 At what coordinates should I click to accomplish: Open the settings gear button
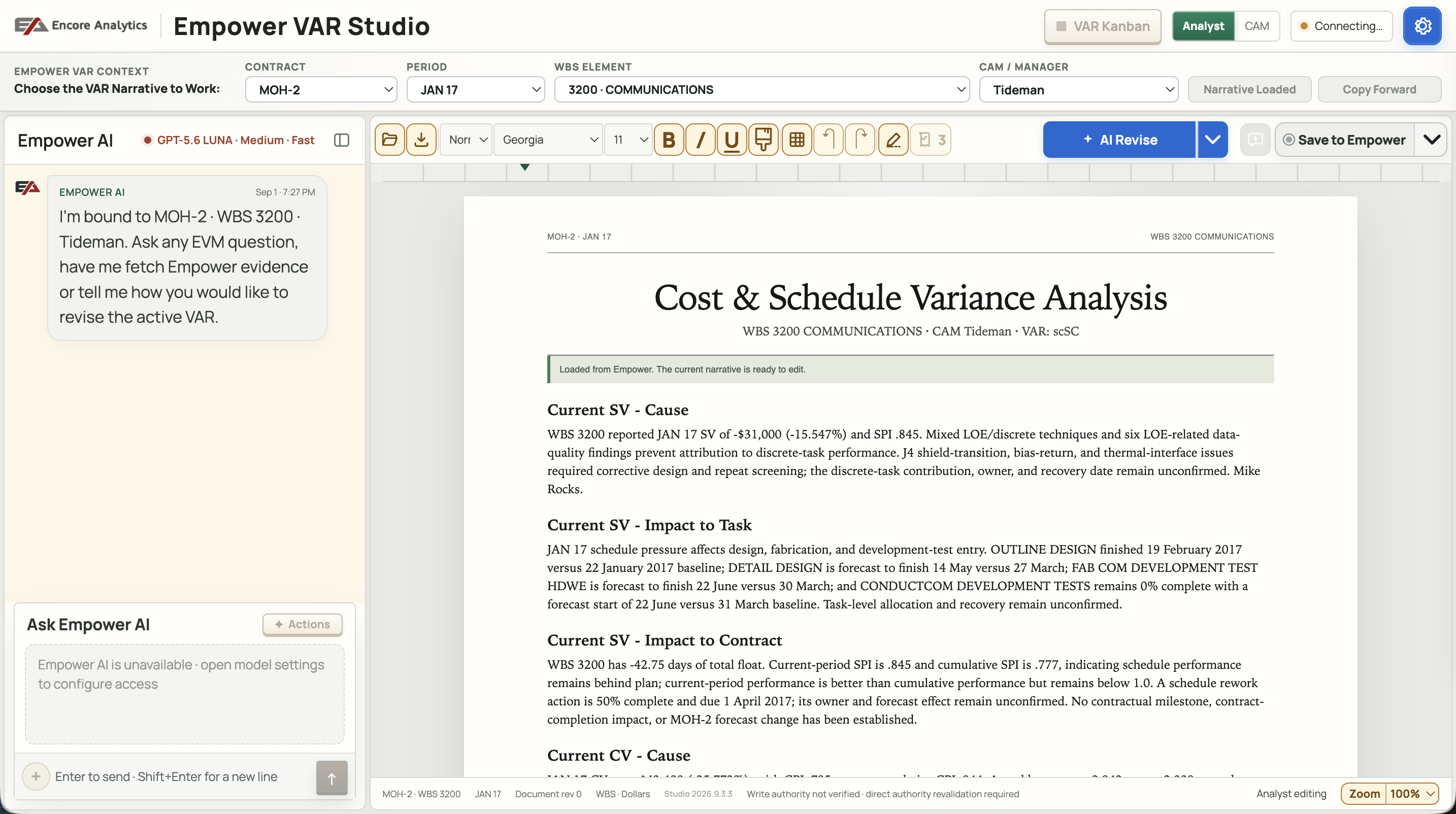tap(1422, 26)
